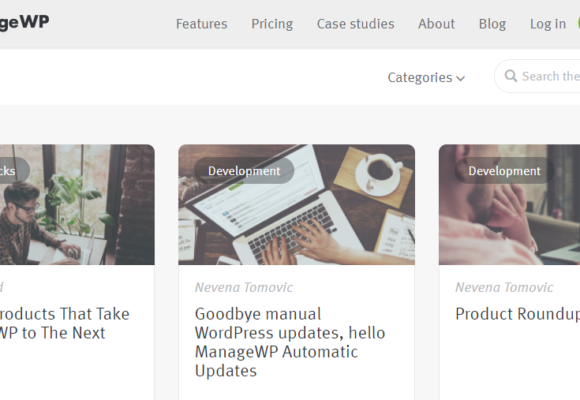Open the Product Roundup article thumbnail
580x400 pixels.
(x=509, y=205)
